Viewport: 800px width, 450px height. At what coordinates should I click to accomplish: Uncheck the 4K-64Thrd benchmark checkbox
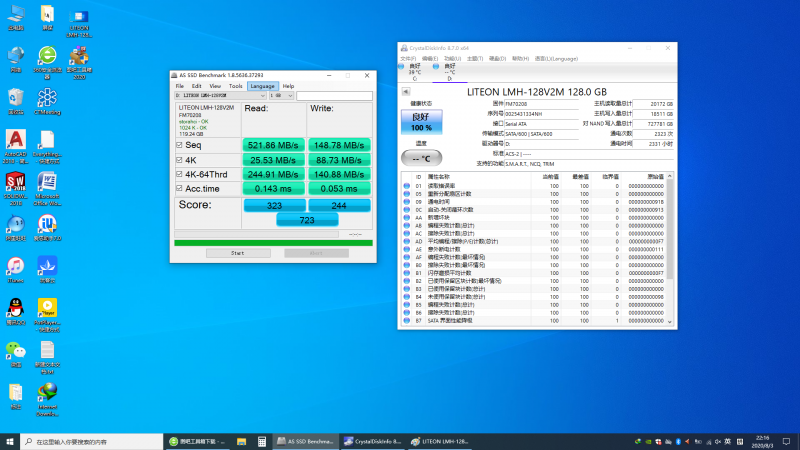coord(179,174)
